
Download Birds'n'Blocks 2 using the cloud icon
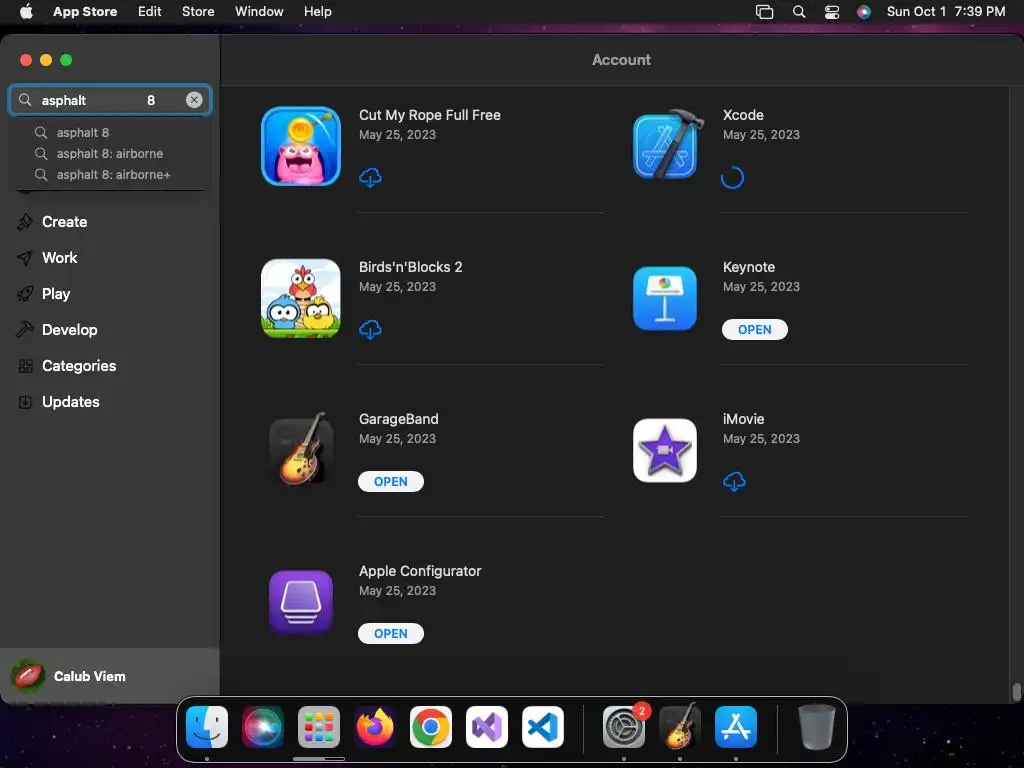pyautogui.click(x=370, y=330)
